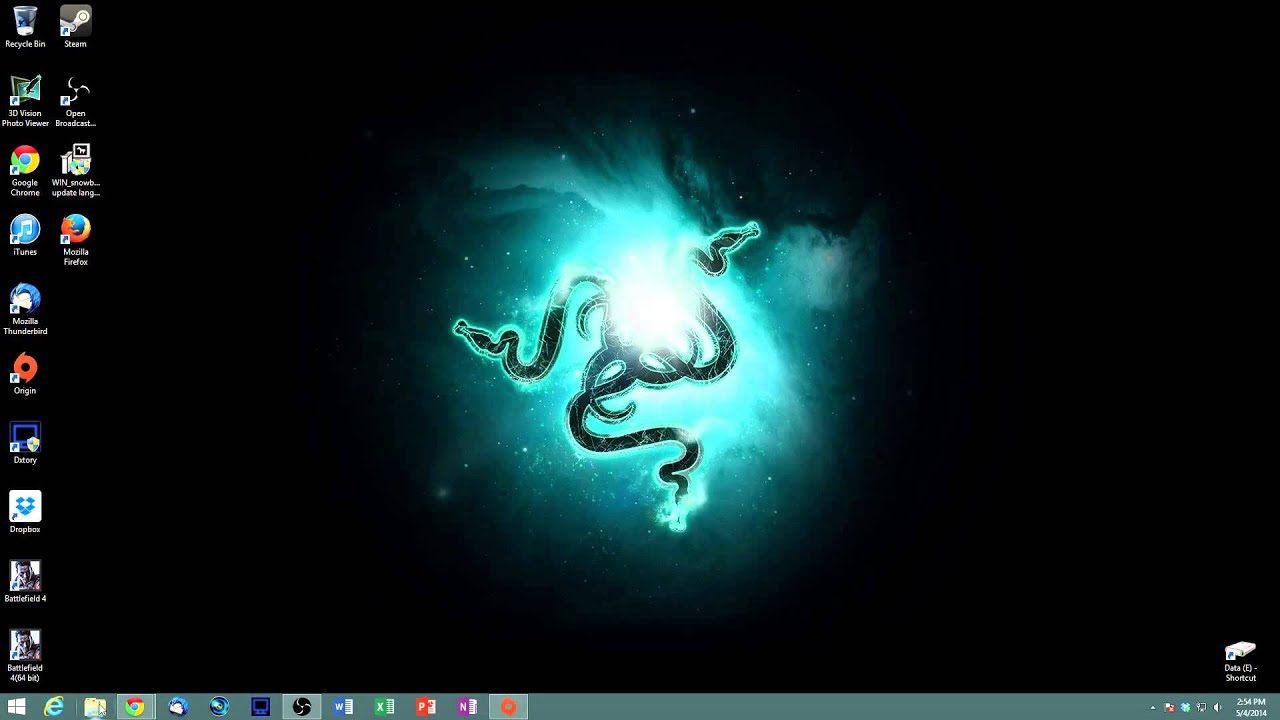1280x720 pixels.
Task: Switch to Open Broadcaster on the taskbar
Action: click(302, 707)
